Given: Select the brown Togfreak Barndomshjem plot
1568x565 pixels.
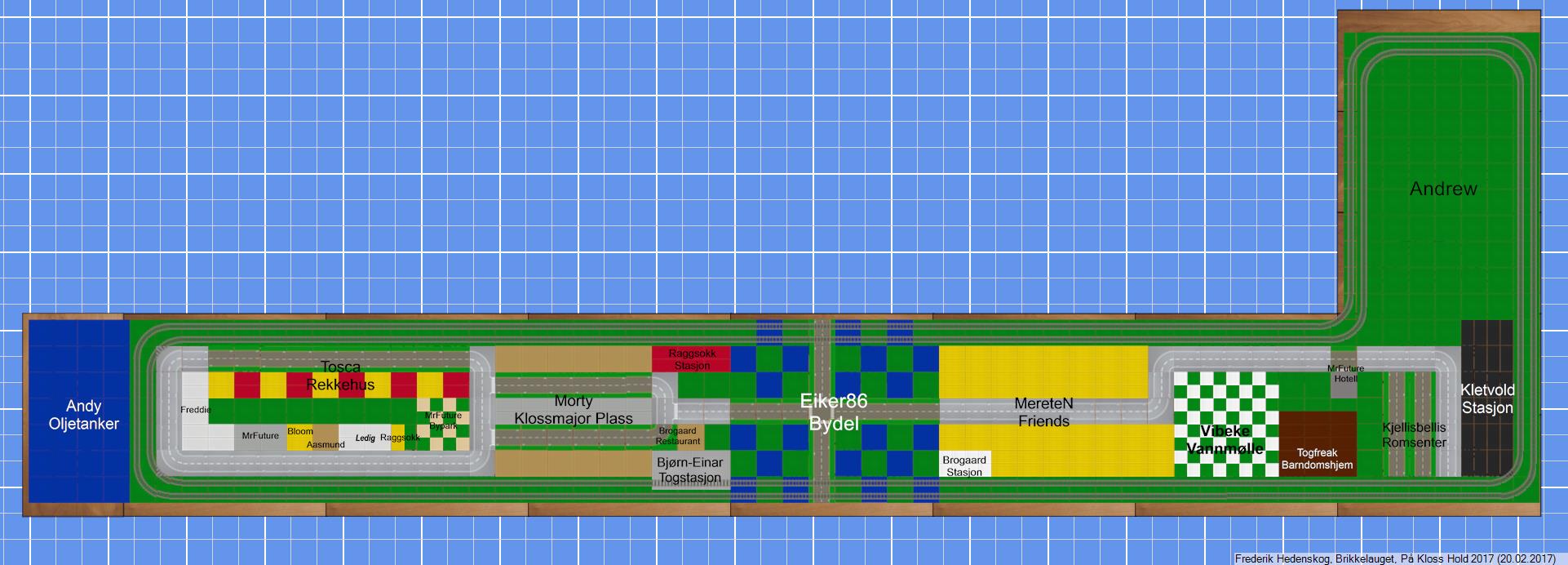Looking at the screenshot, I should click(x=1318, y=444).
